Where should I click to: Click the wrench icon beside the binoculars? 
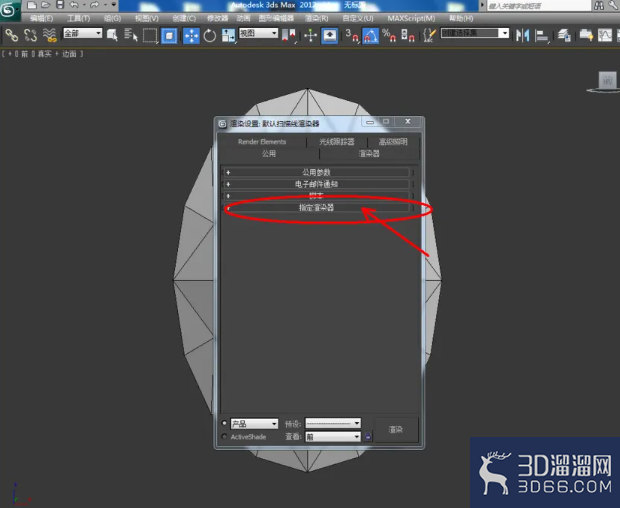(x=614, y=5)
